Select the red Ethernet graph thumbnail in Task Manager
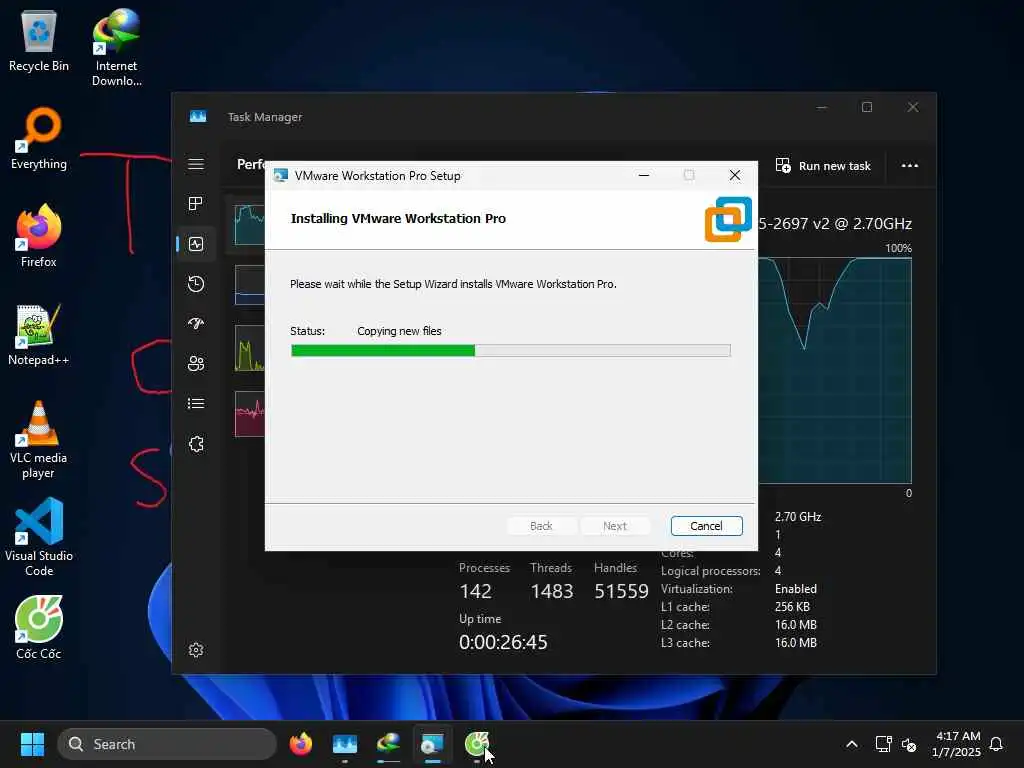The width and height of the screenshot is (1024, 768). coord(249,414)
